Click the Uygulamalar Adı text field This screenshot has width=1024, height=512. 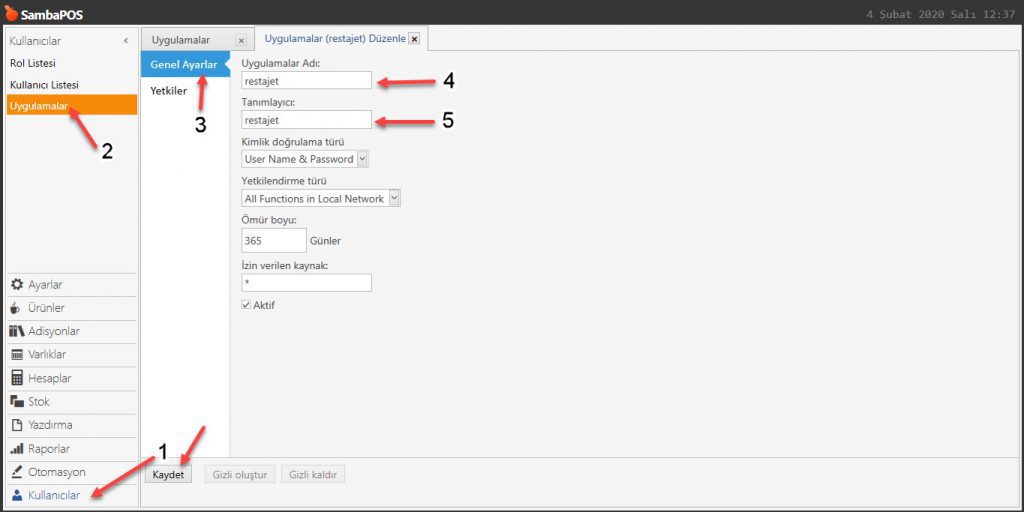tap(306, 81)
